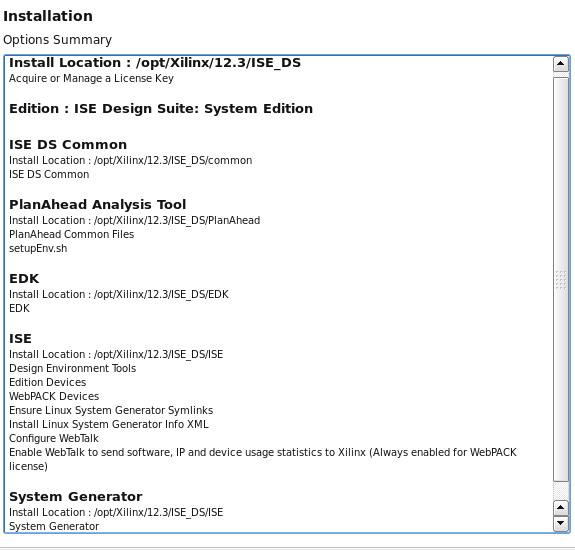Click "Ensure Linux System Generator Symlinks"
Image resolution: width=575 pixels, height=550 pixels.
[x=111, y=410]
